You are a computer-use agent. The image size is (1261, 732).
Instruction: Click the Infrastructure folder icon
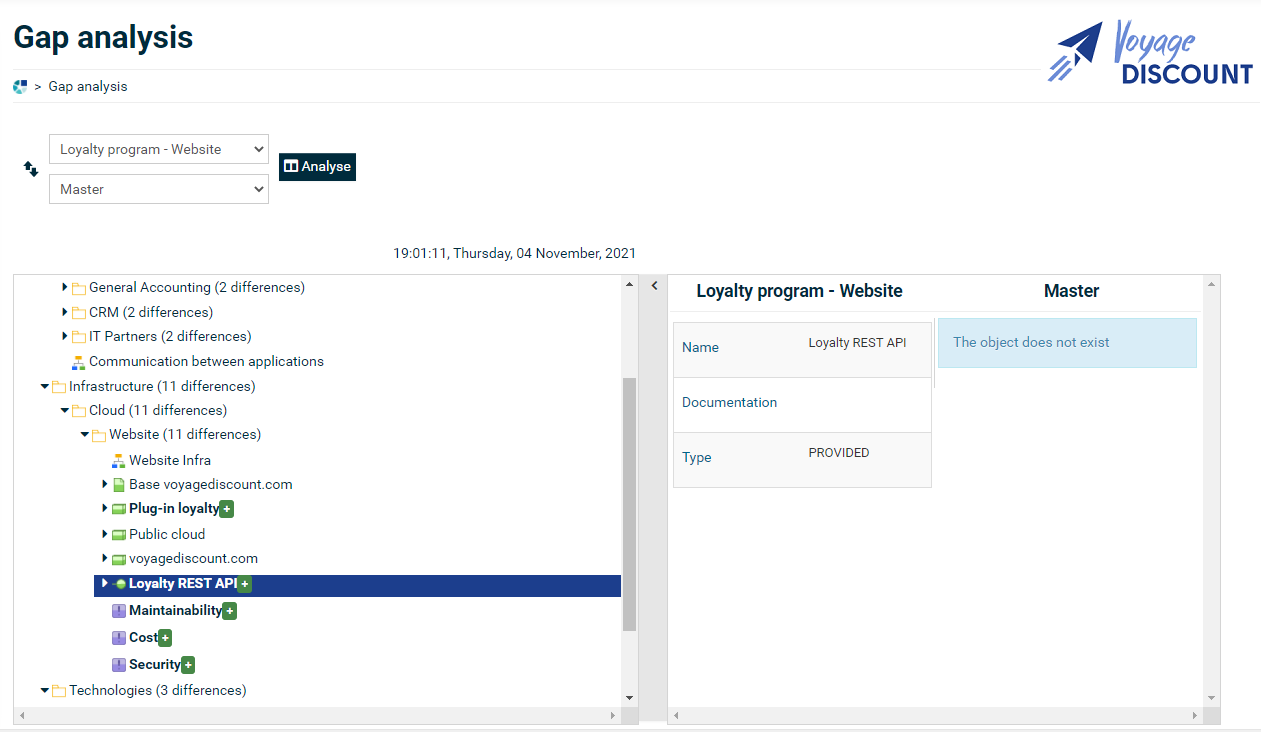coord(58,387)
